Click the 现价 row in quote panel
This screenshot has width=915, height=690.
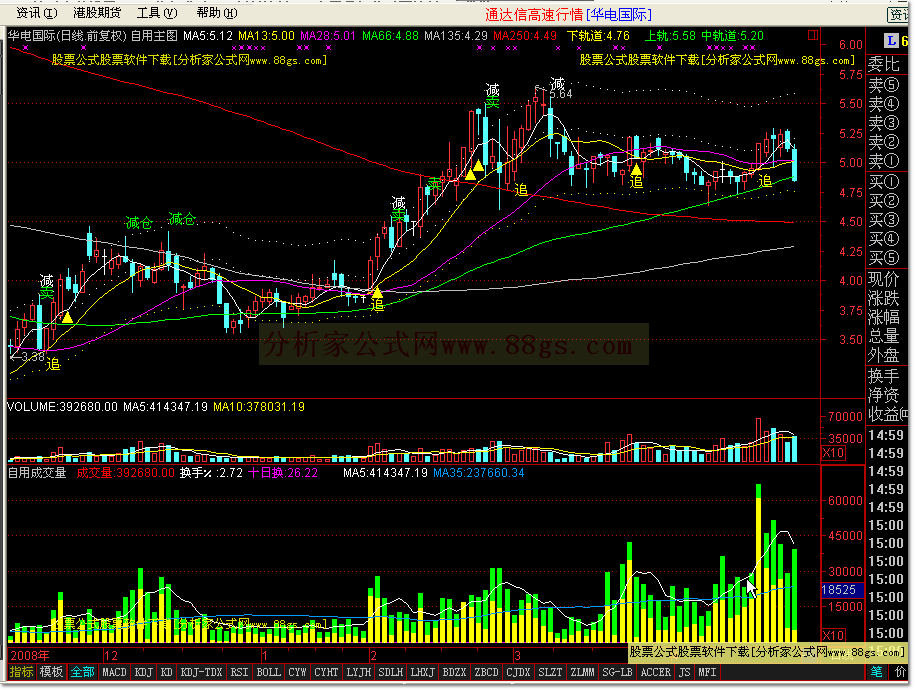pos(884,279)
